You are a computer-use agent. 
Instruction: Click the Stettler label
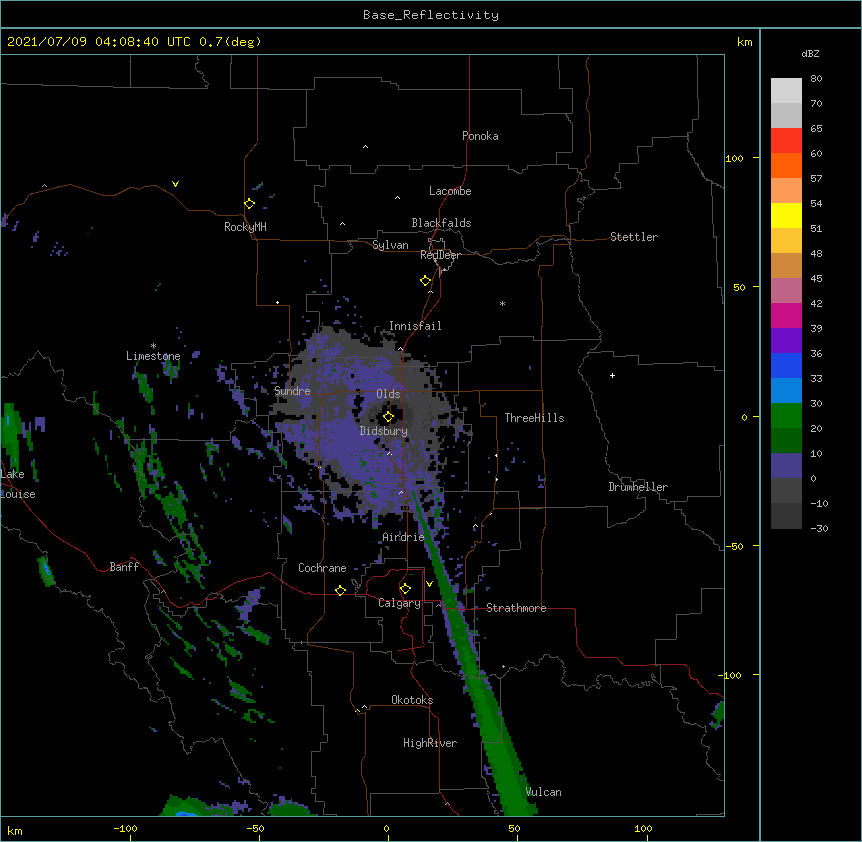(x=634, y=237)
